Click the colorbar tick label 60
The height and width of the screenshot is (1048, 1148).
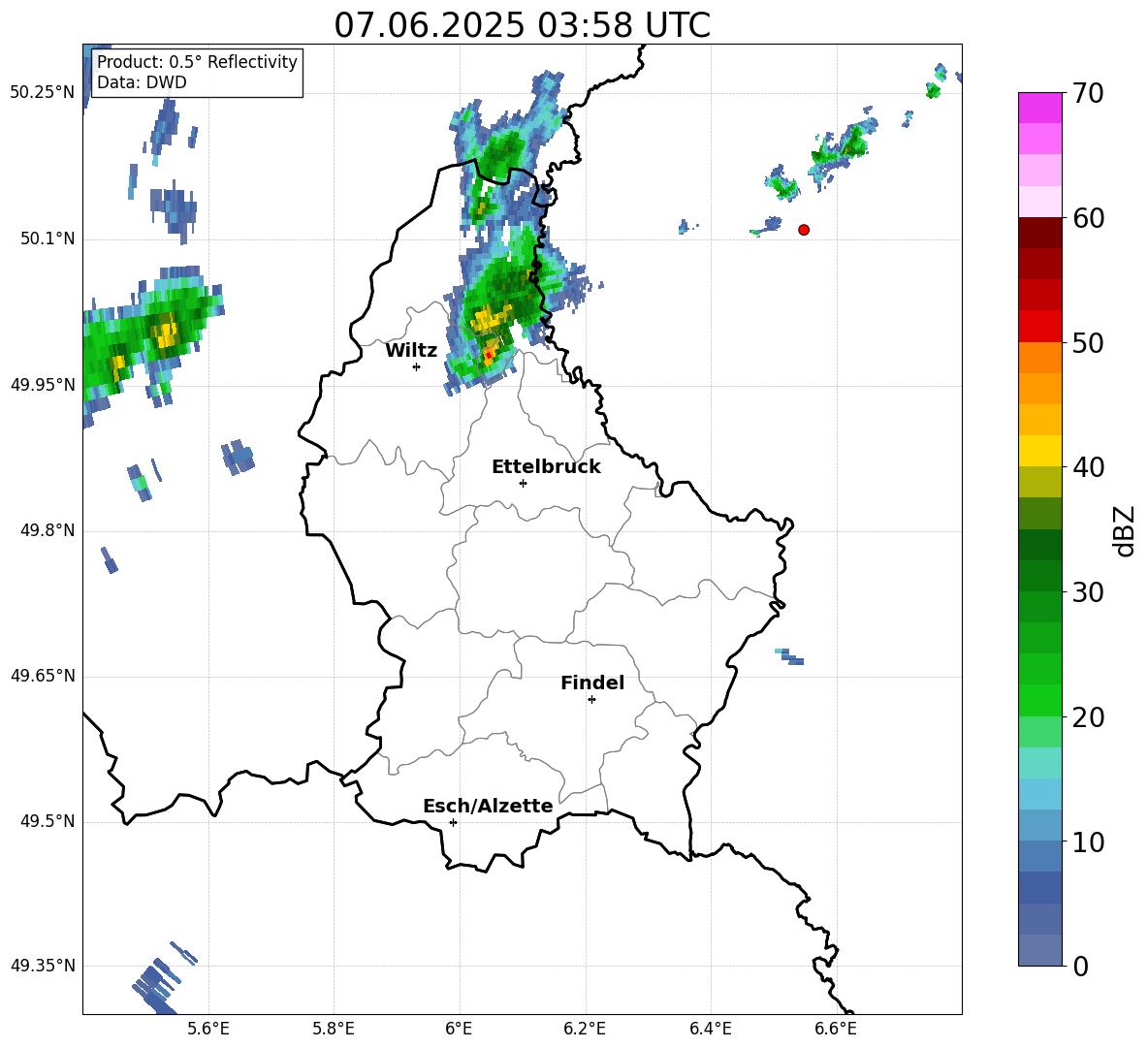[x=1088, y=218]
